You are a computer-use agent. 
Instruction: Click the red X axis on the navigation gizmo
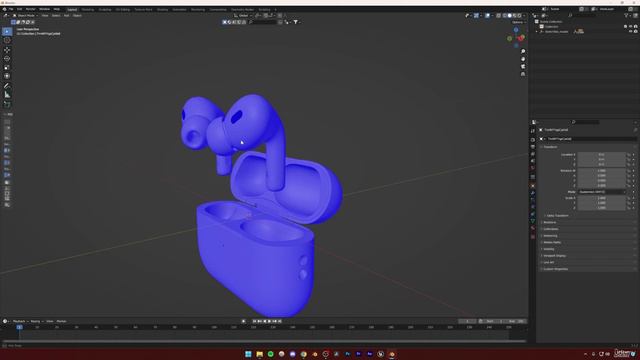click(521, 38)
